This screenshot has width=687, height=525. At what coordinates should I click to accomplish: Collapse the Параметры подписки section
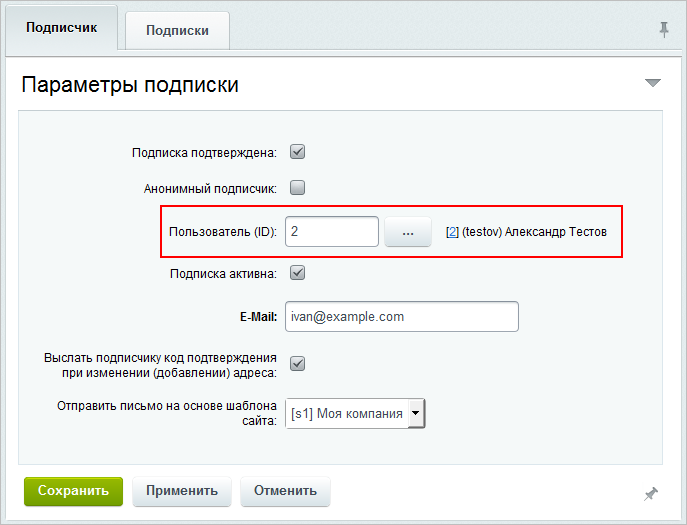pos(653,83)
